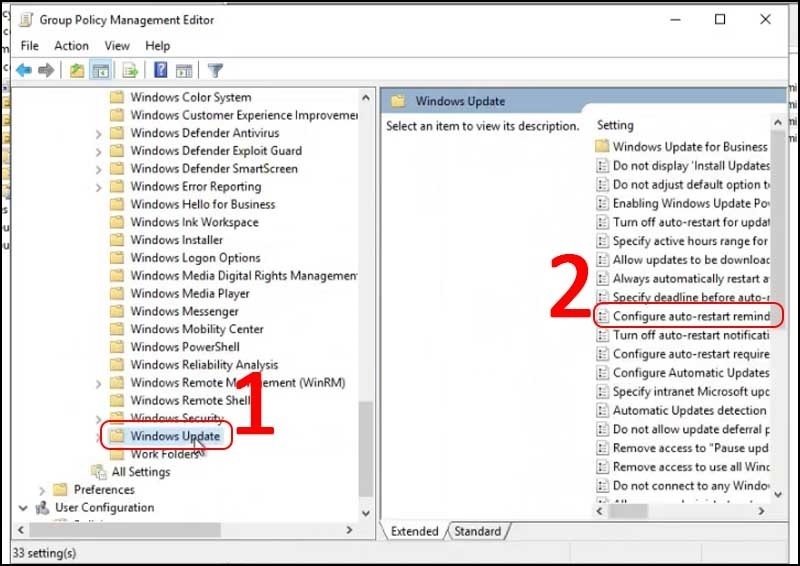Select the All Settings tree item
This screenshot has width=800, height=566.
click(140, 472)
